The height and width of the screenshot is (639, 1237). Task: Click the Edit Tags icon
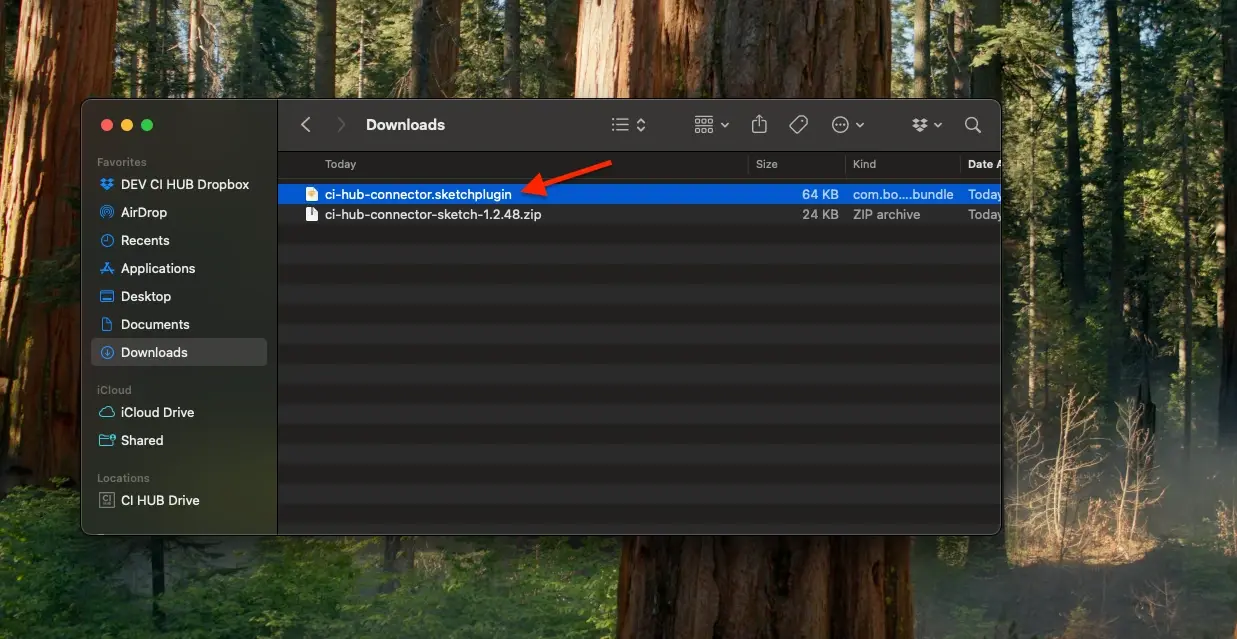pyautogui.click(x=798, y=124)
